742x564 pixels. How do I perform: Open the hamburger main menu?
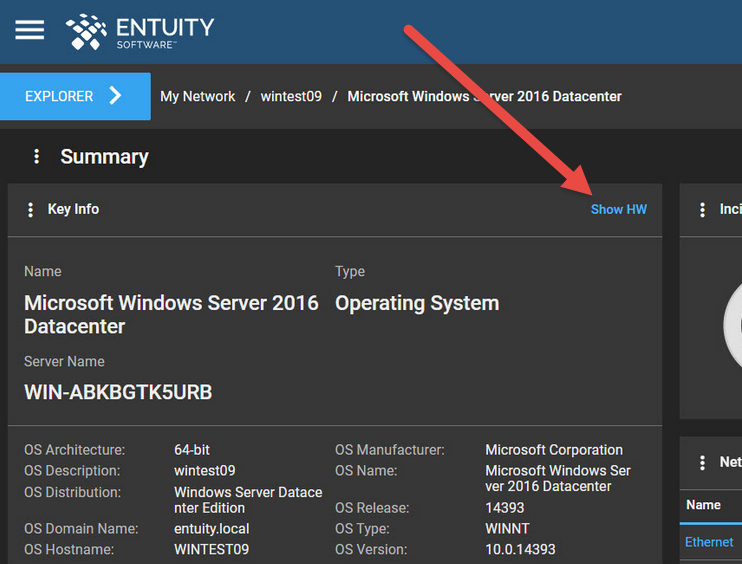(29, 30)
